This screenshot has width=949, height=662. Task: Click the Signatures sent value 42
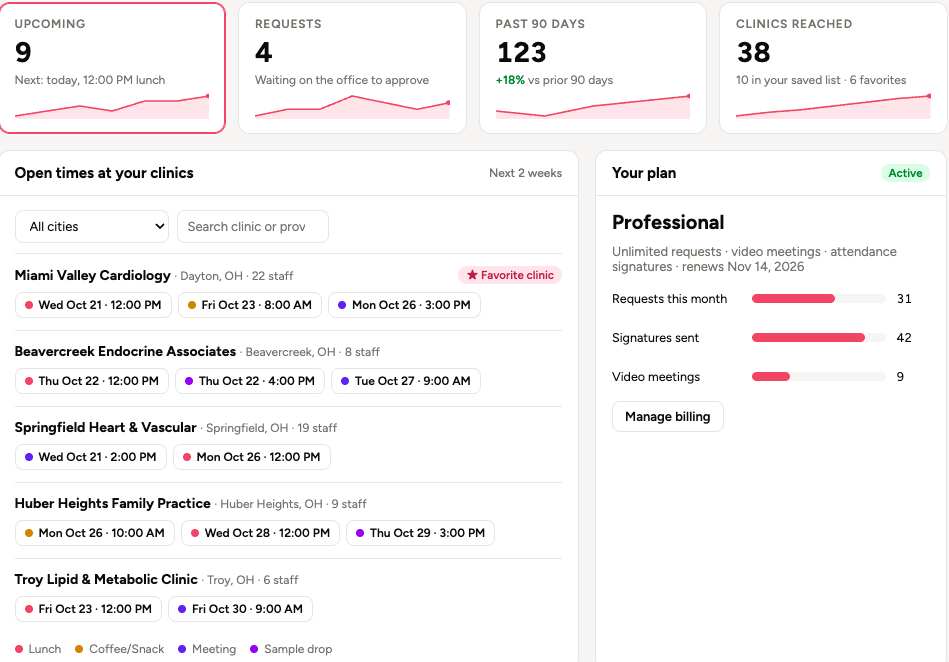tap(904, 338)
